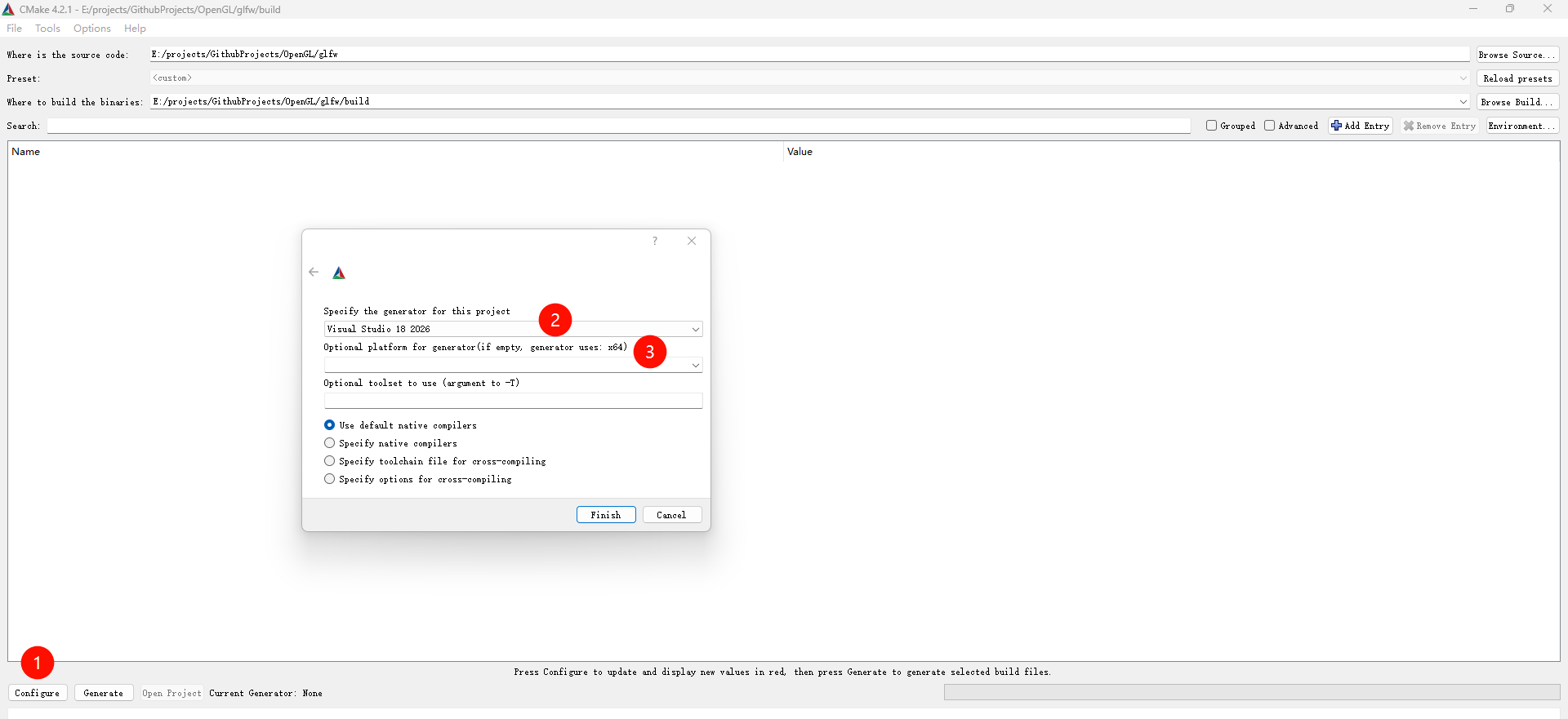The image size is (1568, 719).
Task: Enable the Grouped checkbox
Action: [1212, 126]
